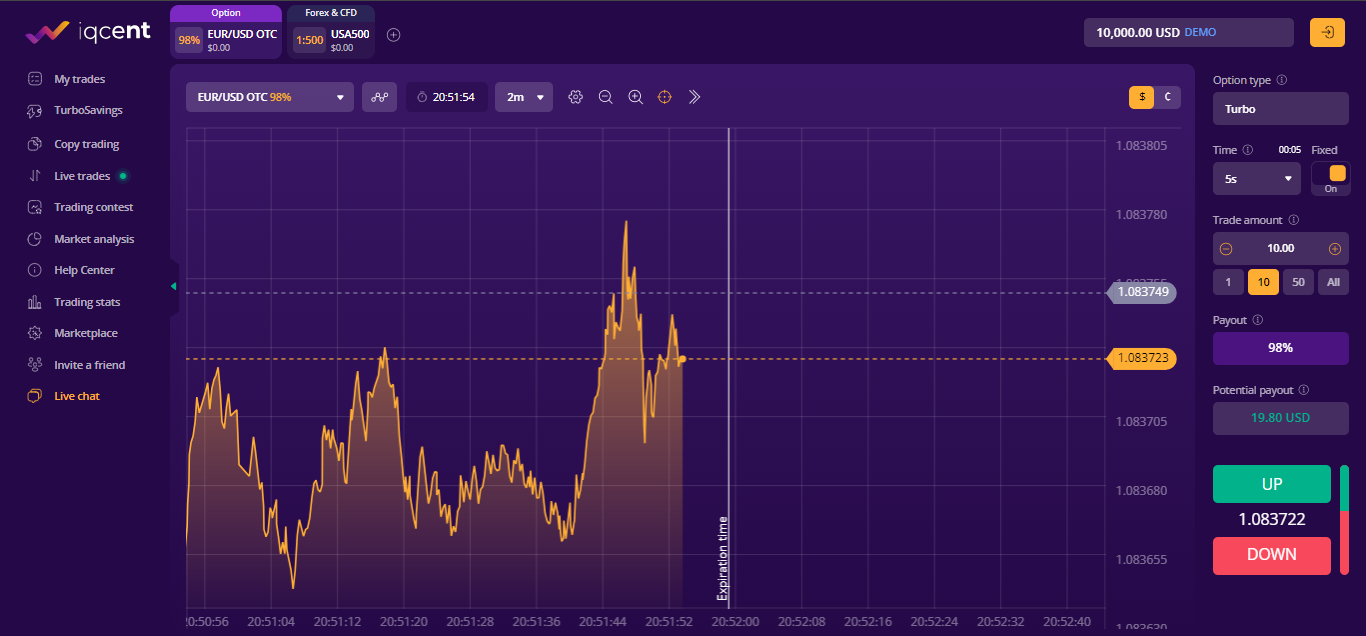Place a DOWN trade
The image size is (1366, 636).
coord(1272,555)
